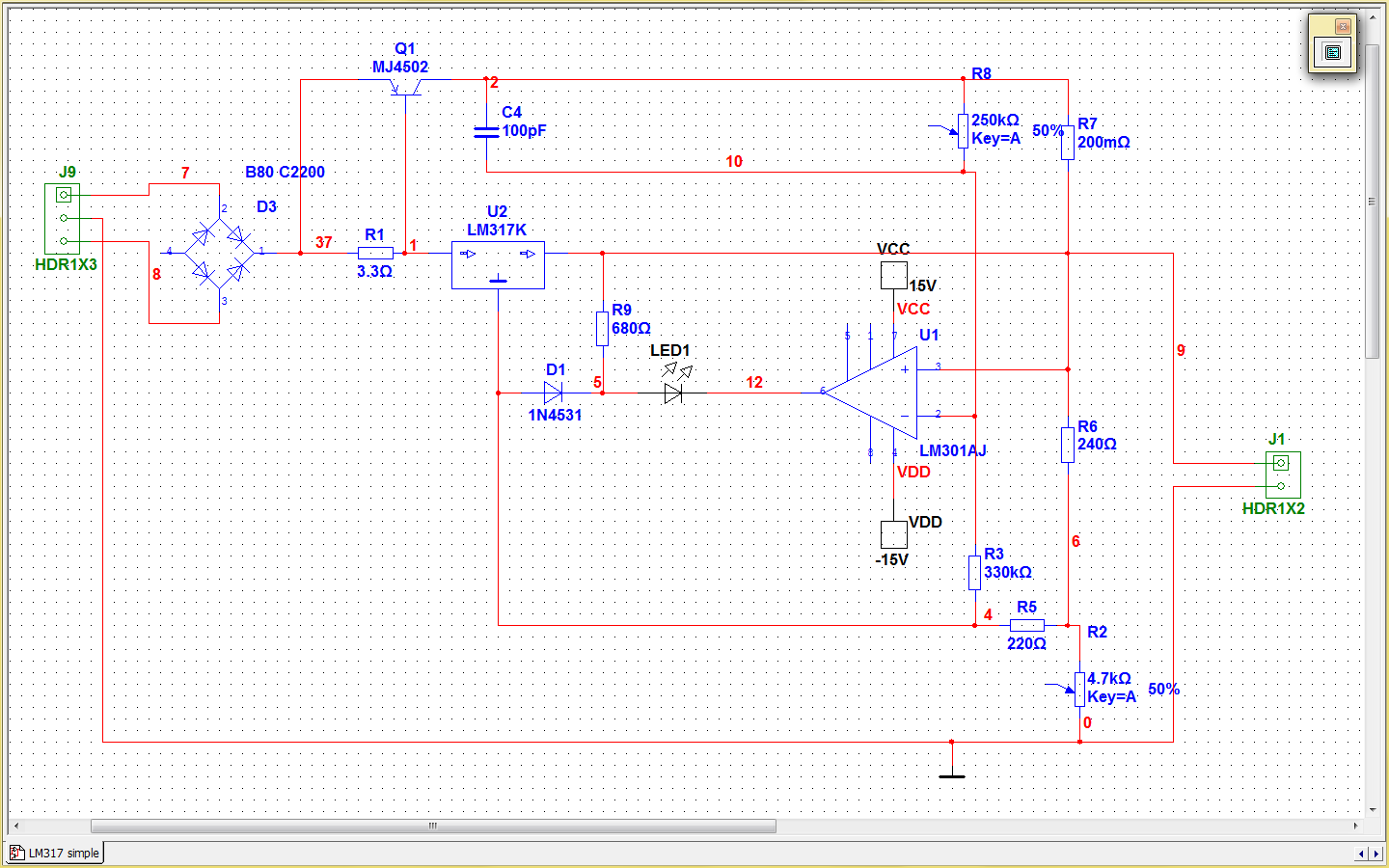This screenshot has width=1389, height=868.
Task: Click the horizontal scrollbar right arrow
Action: pos(1355,826)
